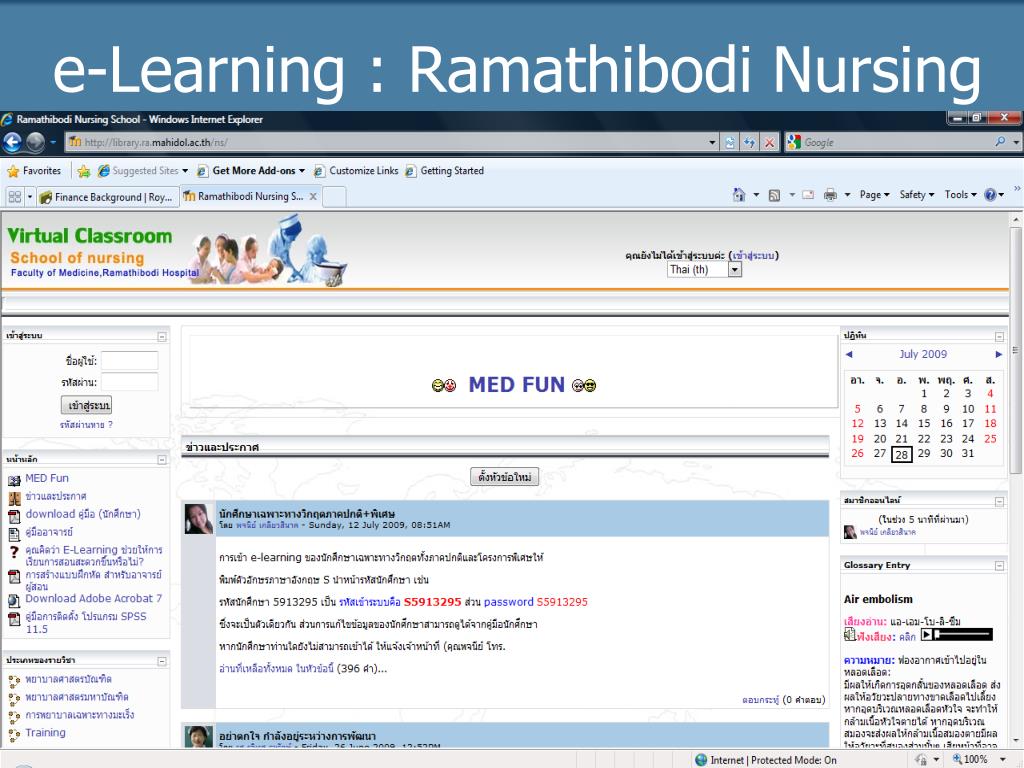Open Favorites star button
Screen dimensions: 1024x768
tap(34, 171)
